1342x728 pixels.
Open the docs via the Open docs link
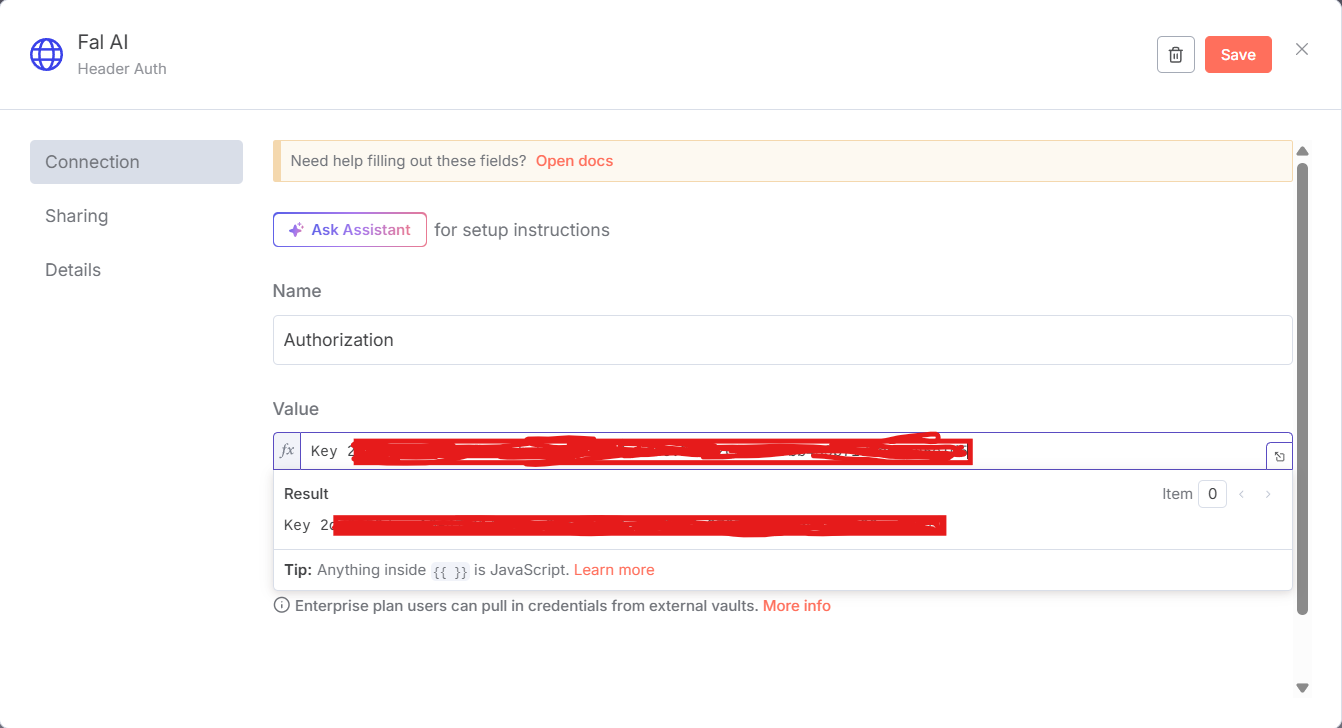(574, 160)
